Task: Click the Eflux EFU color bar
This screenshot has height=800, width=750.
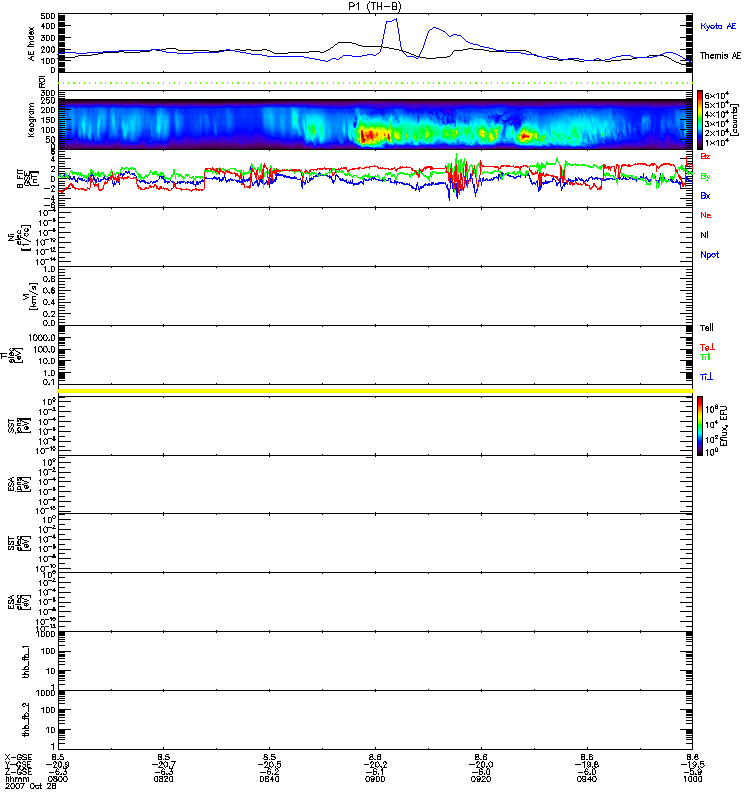Action: [700, 426]
